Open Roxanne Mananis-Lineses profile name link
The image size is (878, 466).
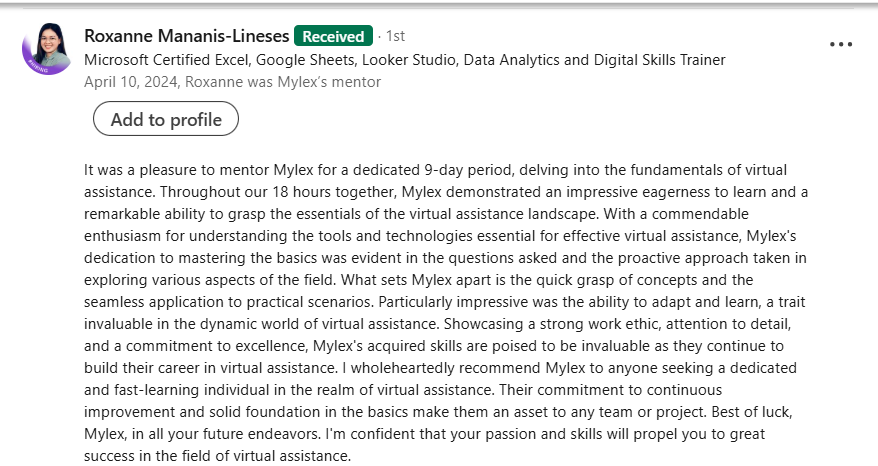[x=187, y=36]
